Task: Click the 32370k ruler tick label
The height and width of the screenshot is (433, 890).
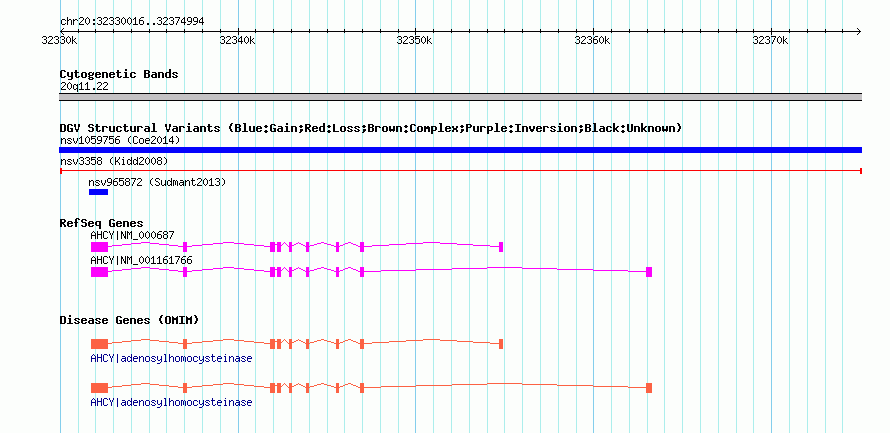Action: (x=771, y=40)
